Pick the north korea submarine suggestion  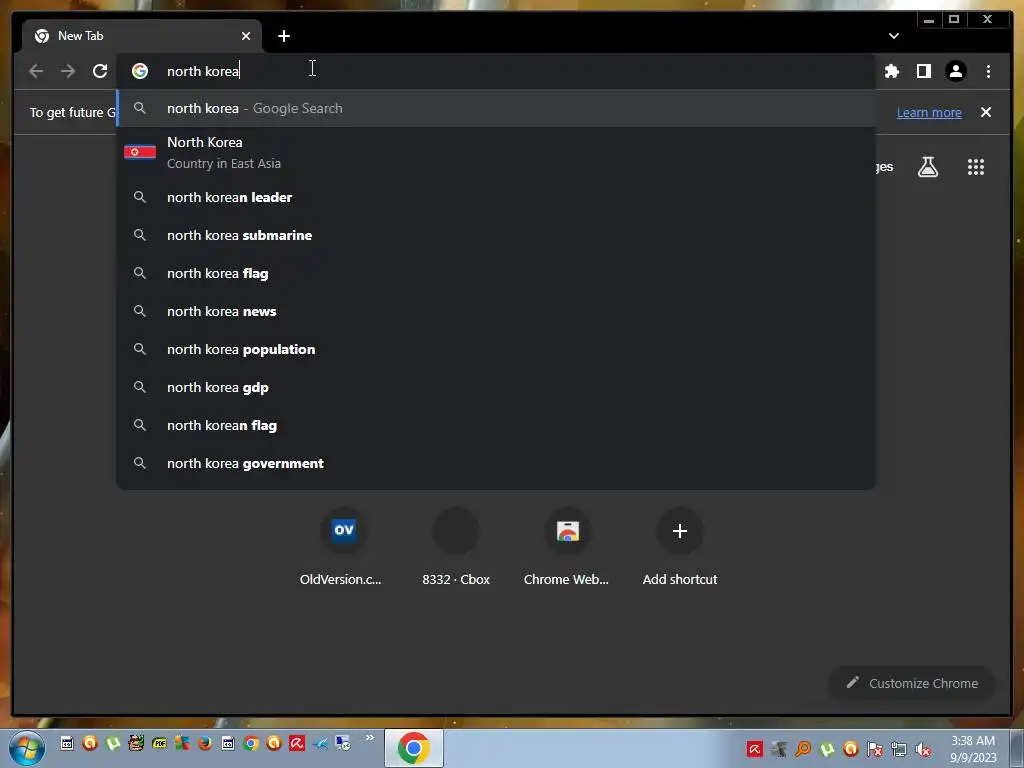pos(496,235)
